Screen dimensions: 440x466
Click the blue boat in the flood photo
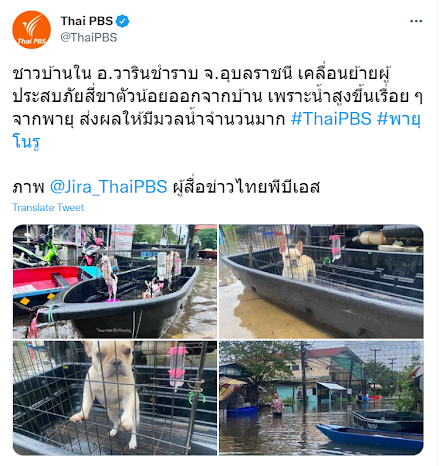pos(369,437)
